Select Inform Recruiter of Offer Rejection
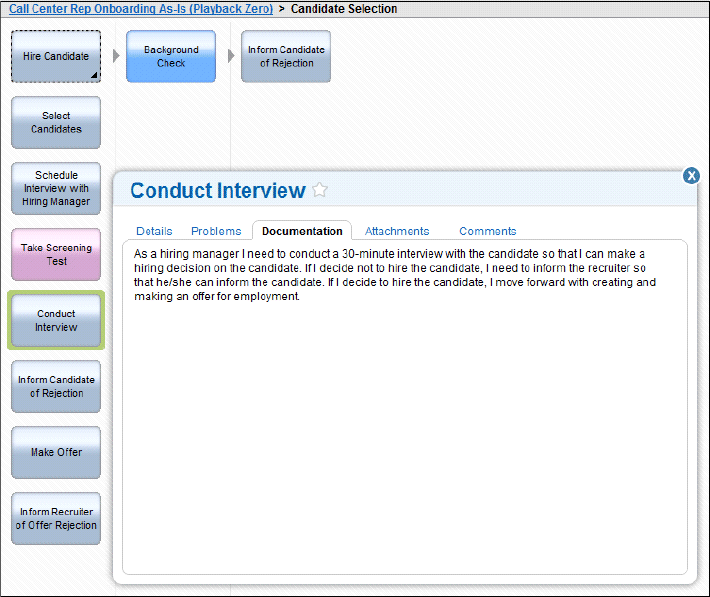The image size is (710, 597). 56,519
